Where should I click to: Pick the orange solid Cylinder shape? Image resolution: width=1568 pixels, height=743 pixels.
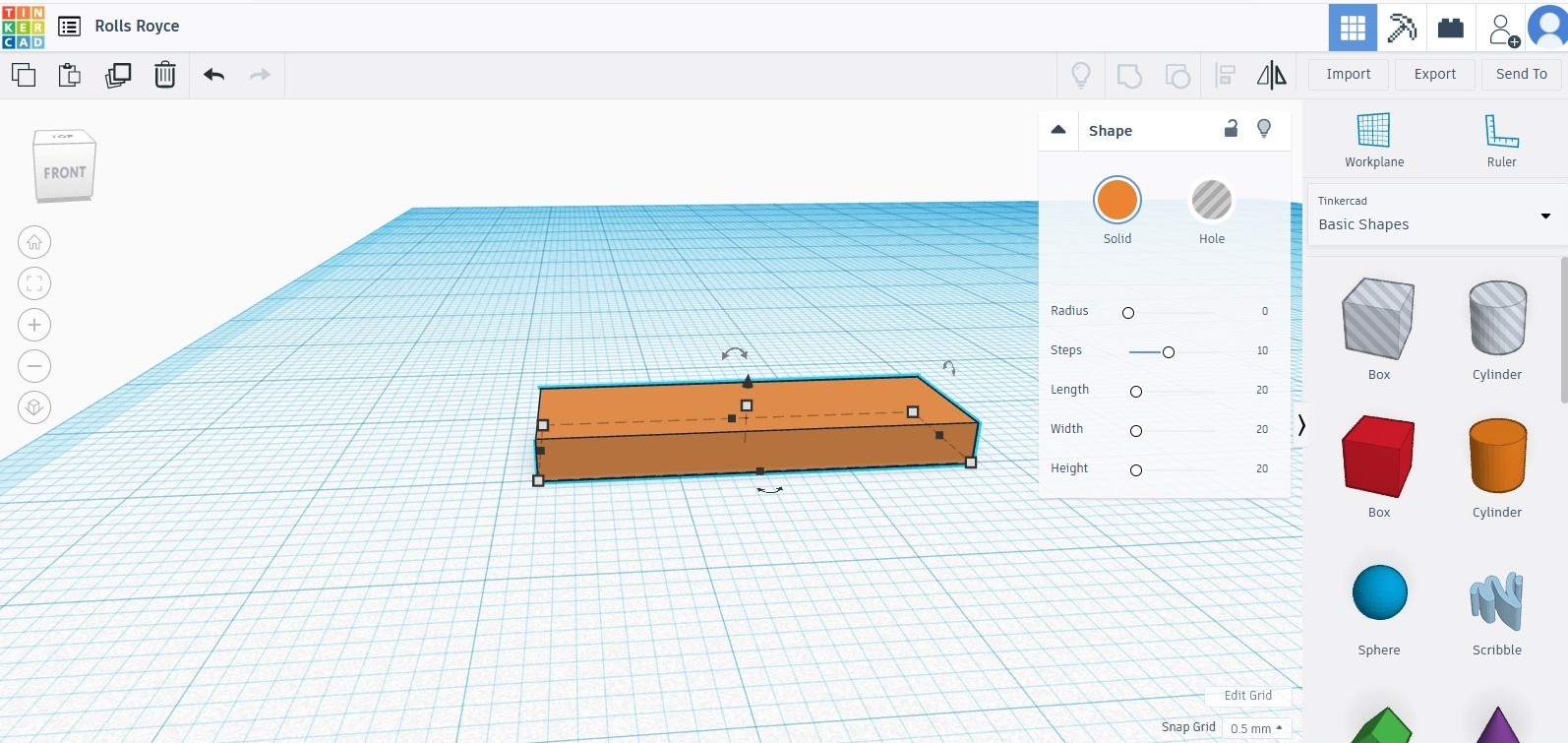(1497, 456)
